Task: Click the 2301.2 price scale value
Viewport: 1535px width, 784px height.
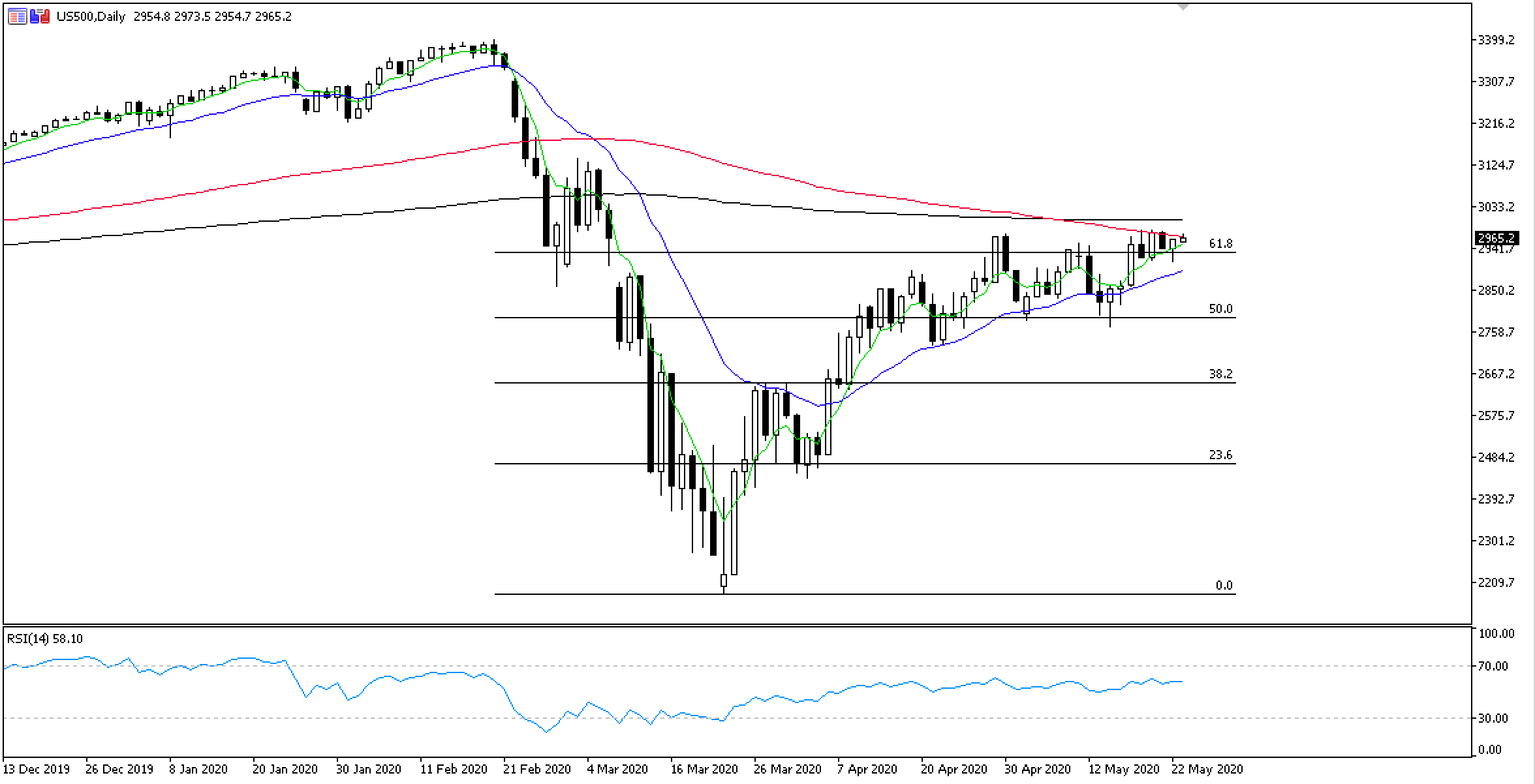Action: (1495, 541)
